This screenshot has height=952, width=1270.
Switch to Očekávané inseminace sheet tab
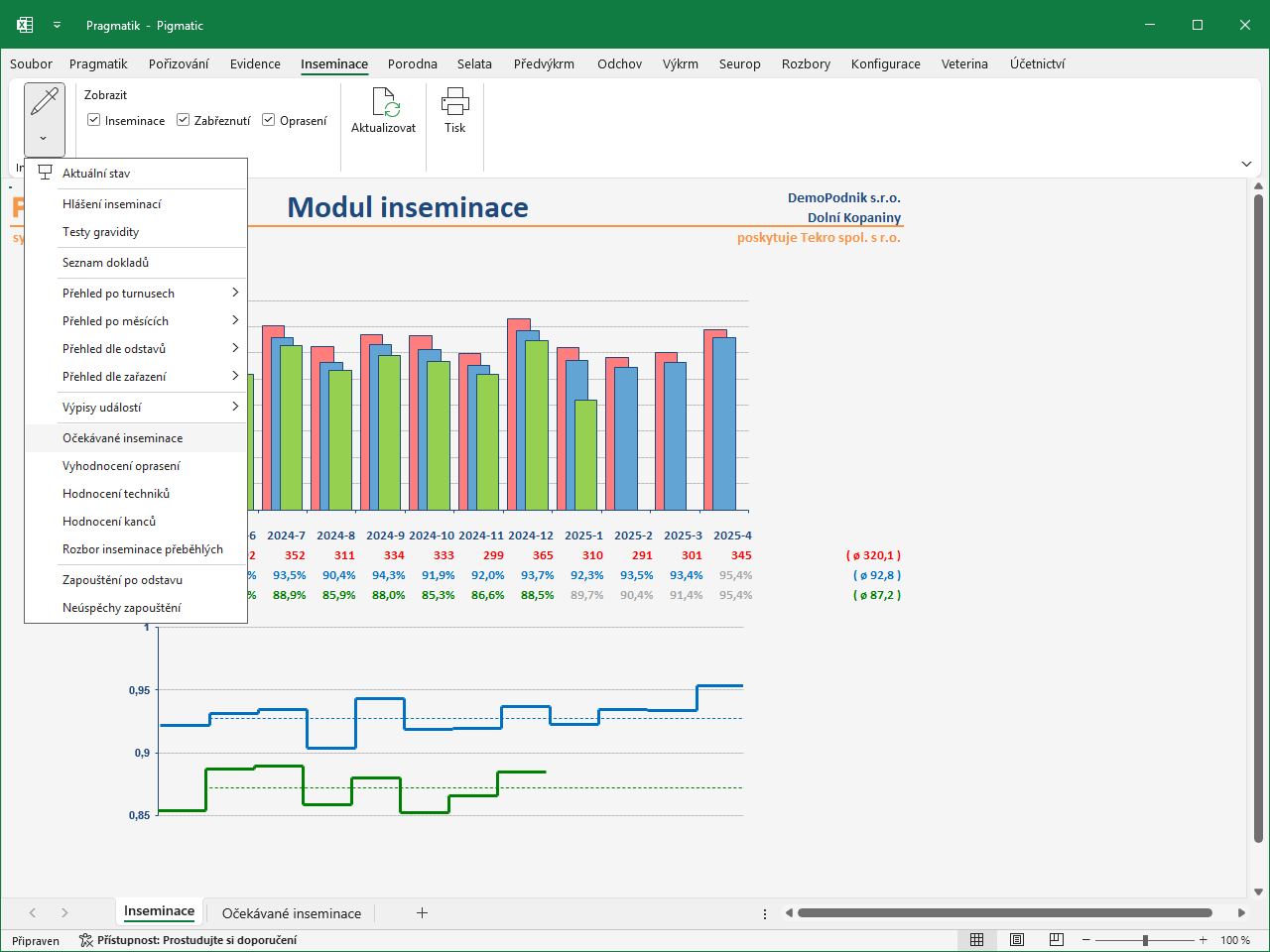[292, 913]
